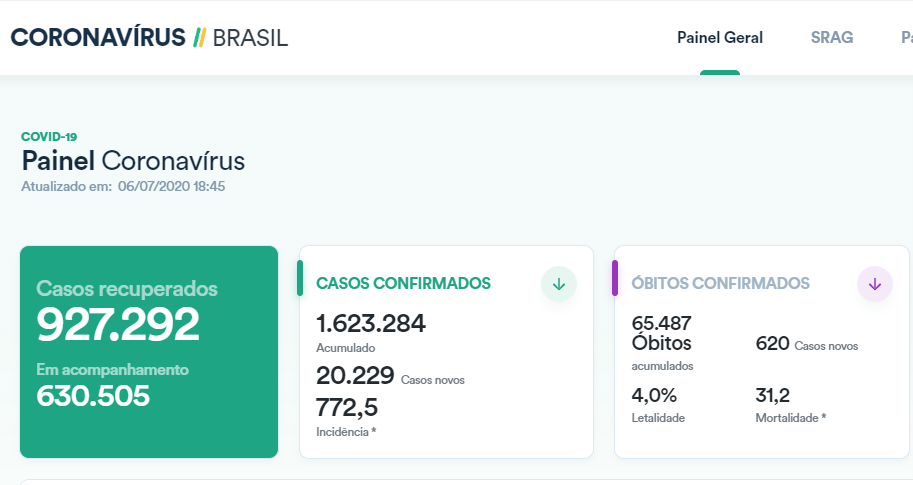Click the green arrow in Casos Confirmados card
This screenshot has width=913, height=485.
tap(559, 284)
